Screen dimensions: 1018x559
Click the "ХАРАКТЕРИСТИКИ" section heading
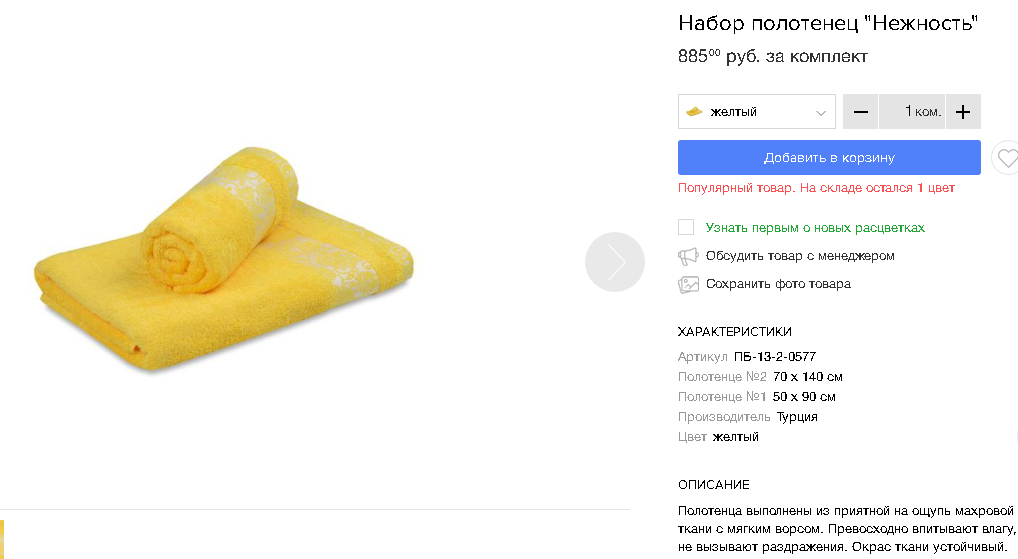coord(734,332)
